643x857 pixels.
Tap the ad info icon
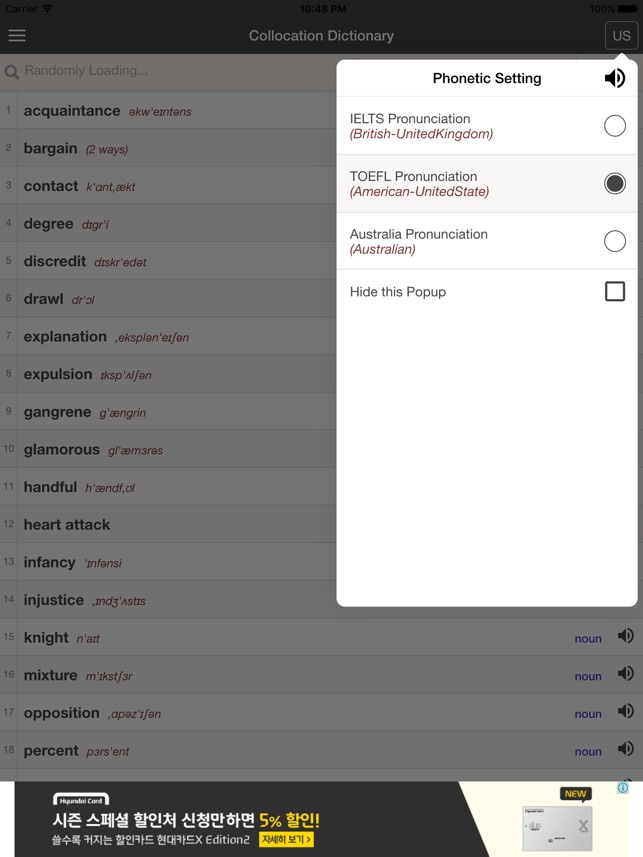click(622, 788)
